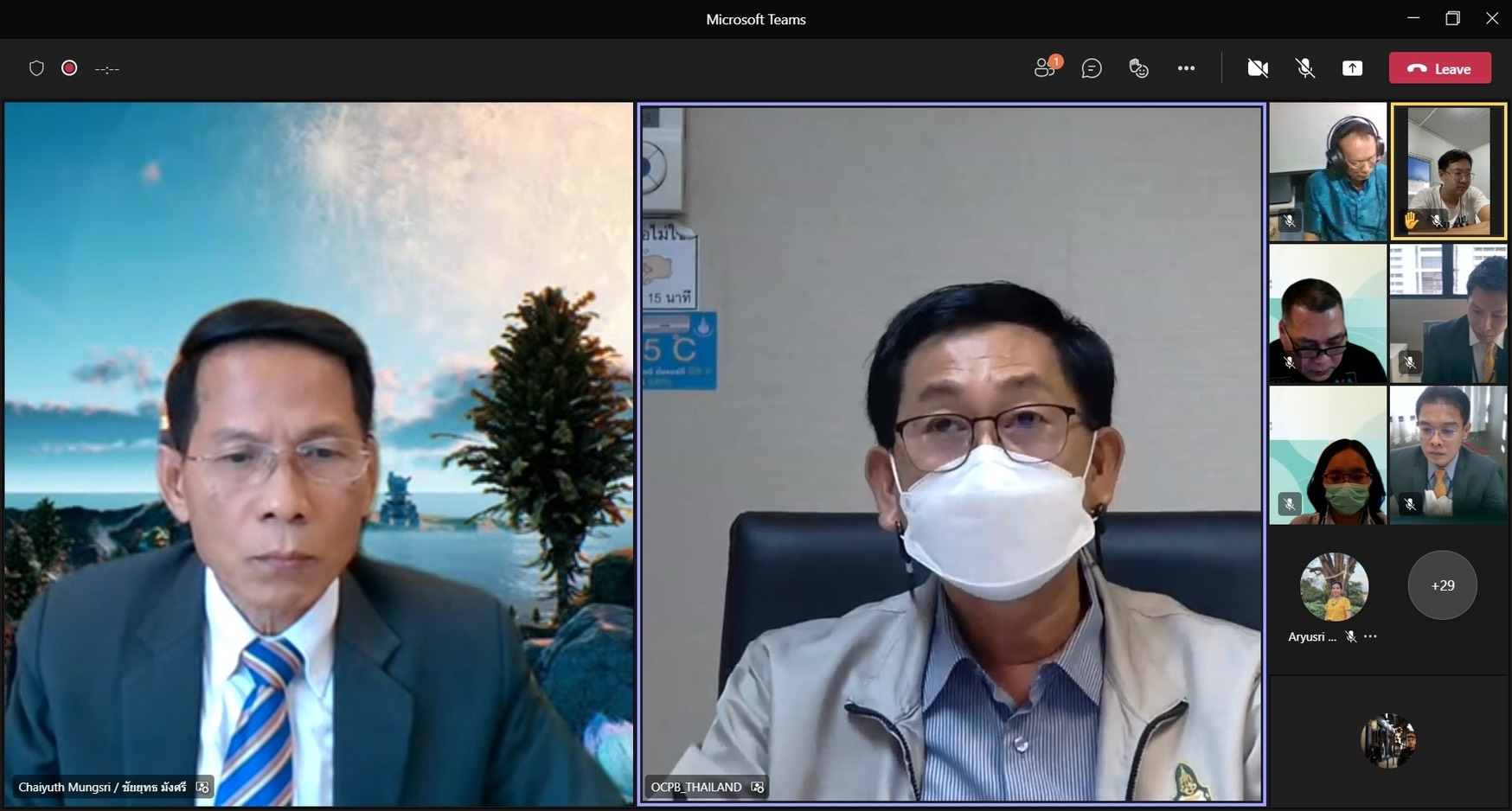Open the meeting chat

1092,68
